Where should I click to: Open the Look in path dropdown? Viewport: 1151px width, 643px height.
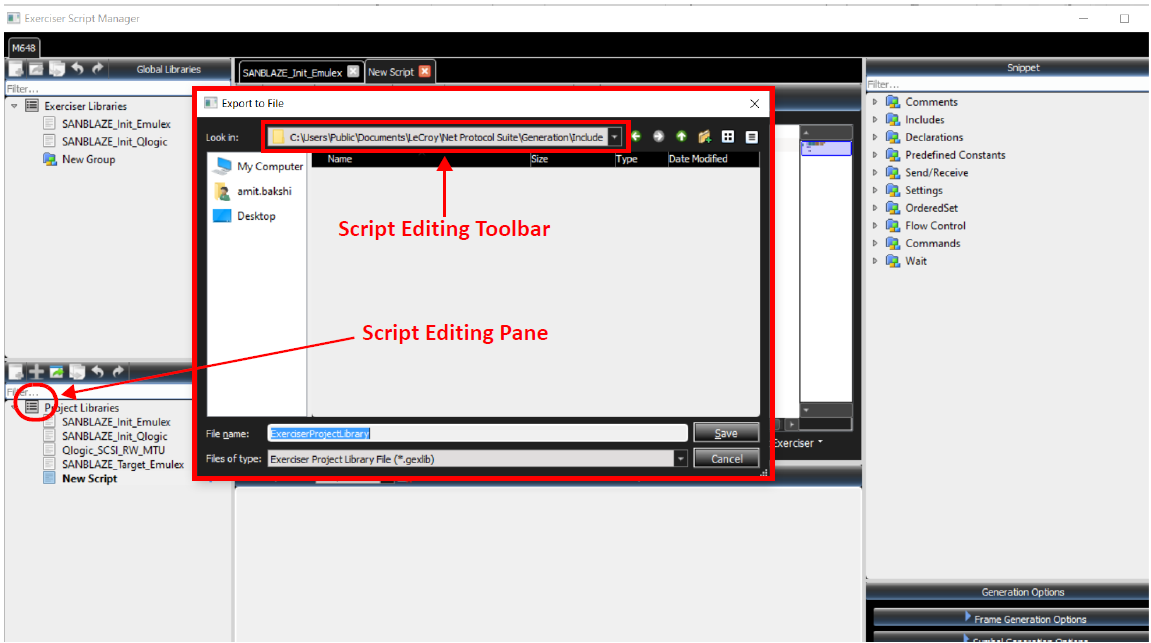coord(614,137)
